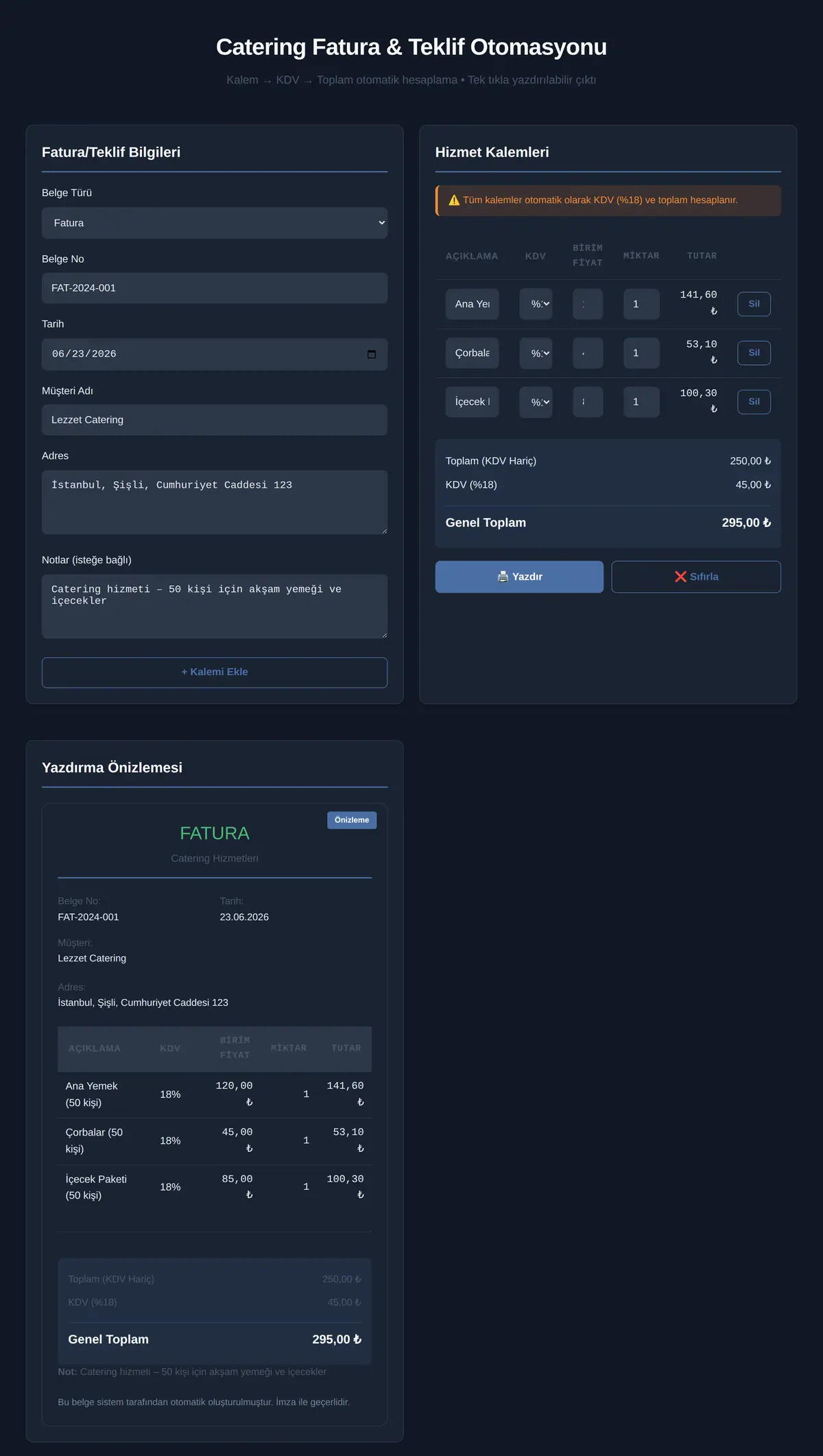Screen dimensions: 823x1456
Task: Click into the Notlar text area
Action: point(215,607)
